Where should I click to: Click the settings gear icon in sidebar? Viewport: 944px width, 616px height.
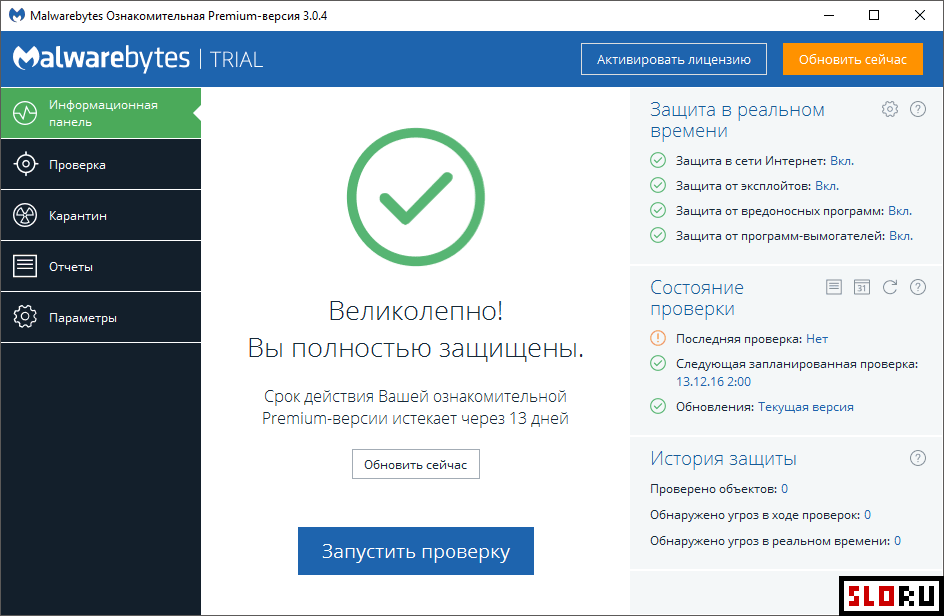pos(25,317)
